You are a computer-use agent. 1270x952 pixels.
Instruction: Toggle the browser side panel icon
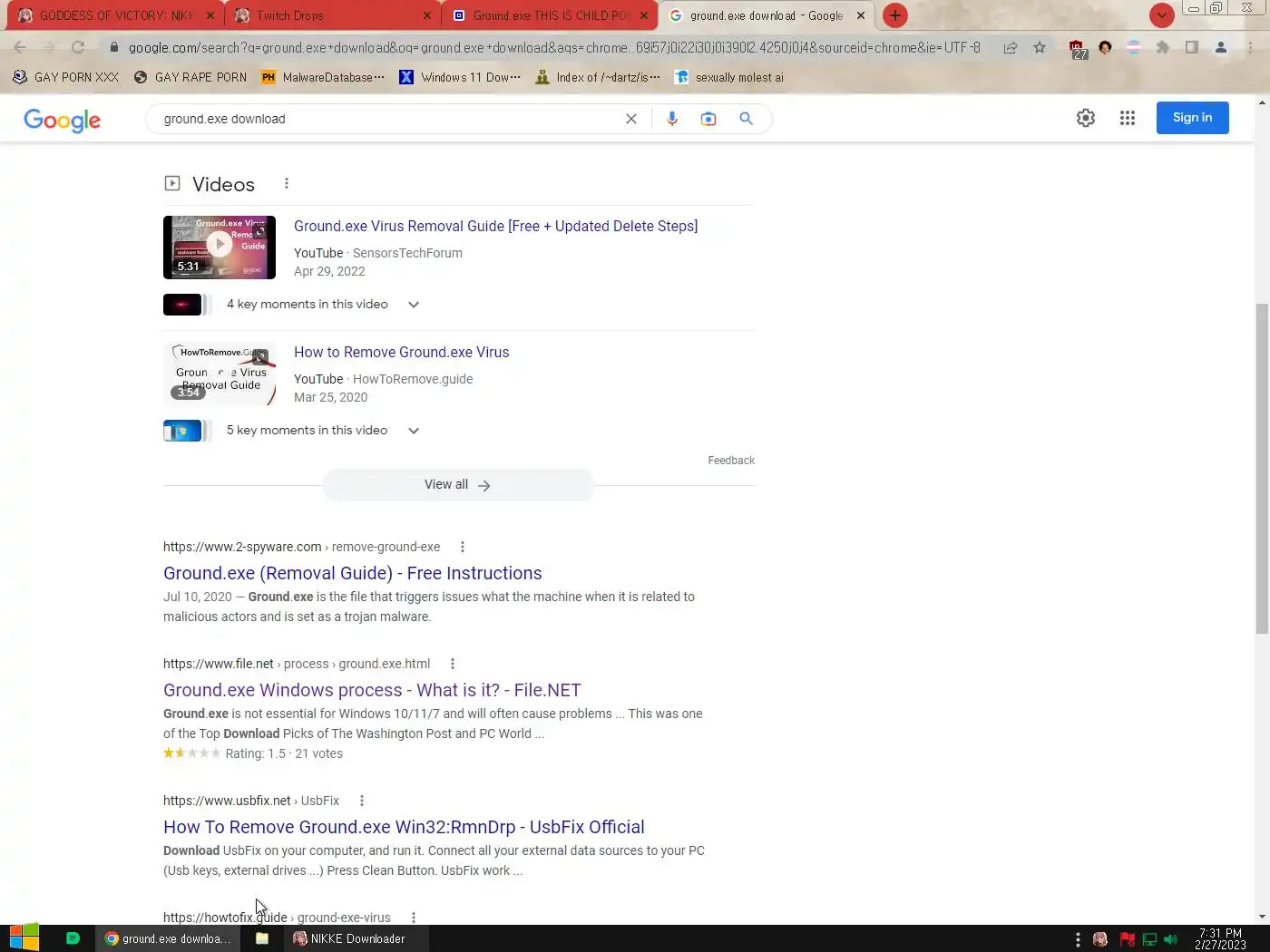[x=1192, y=47]
